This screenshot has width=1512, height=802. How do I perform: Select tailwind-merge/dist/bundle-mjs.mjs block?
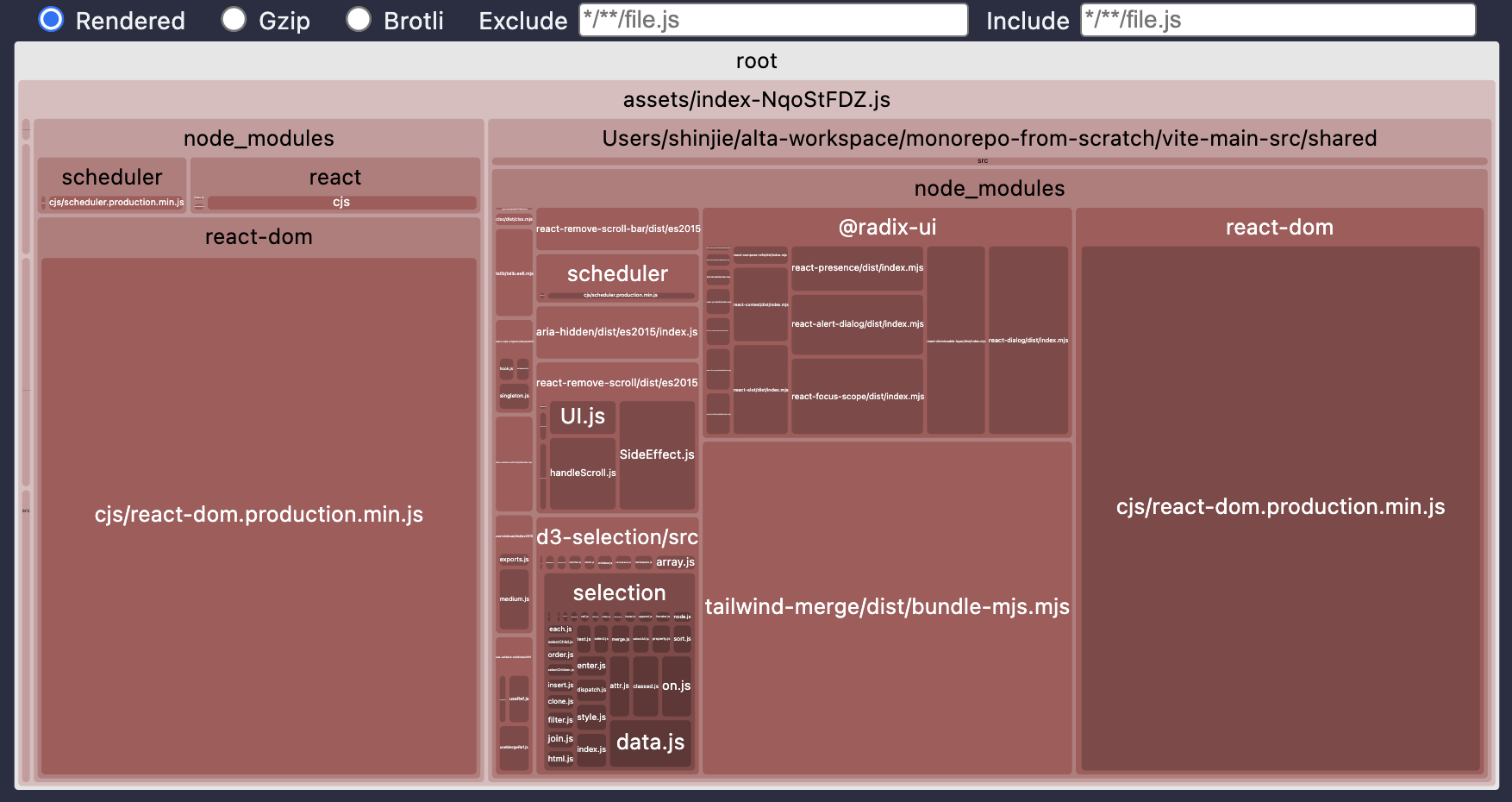[887, 607]
